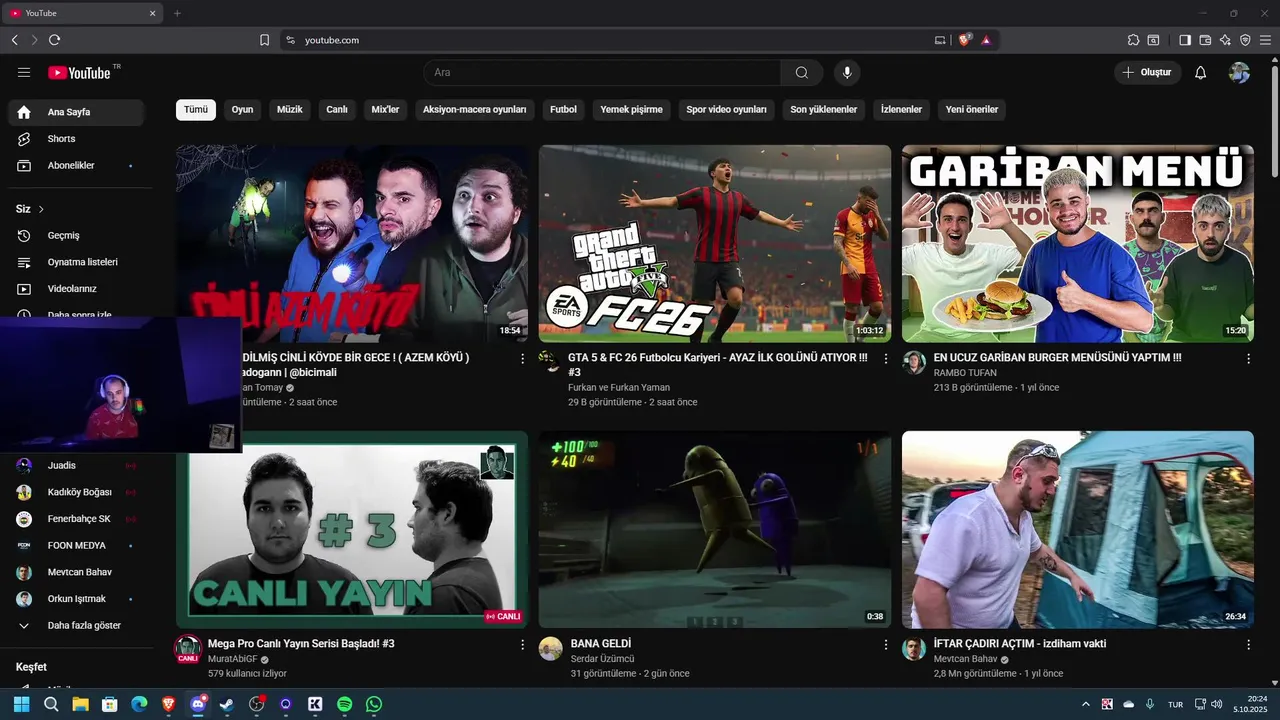Open the Fenerbahçe SK subscription channel

(76, 519)
